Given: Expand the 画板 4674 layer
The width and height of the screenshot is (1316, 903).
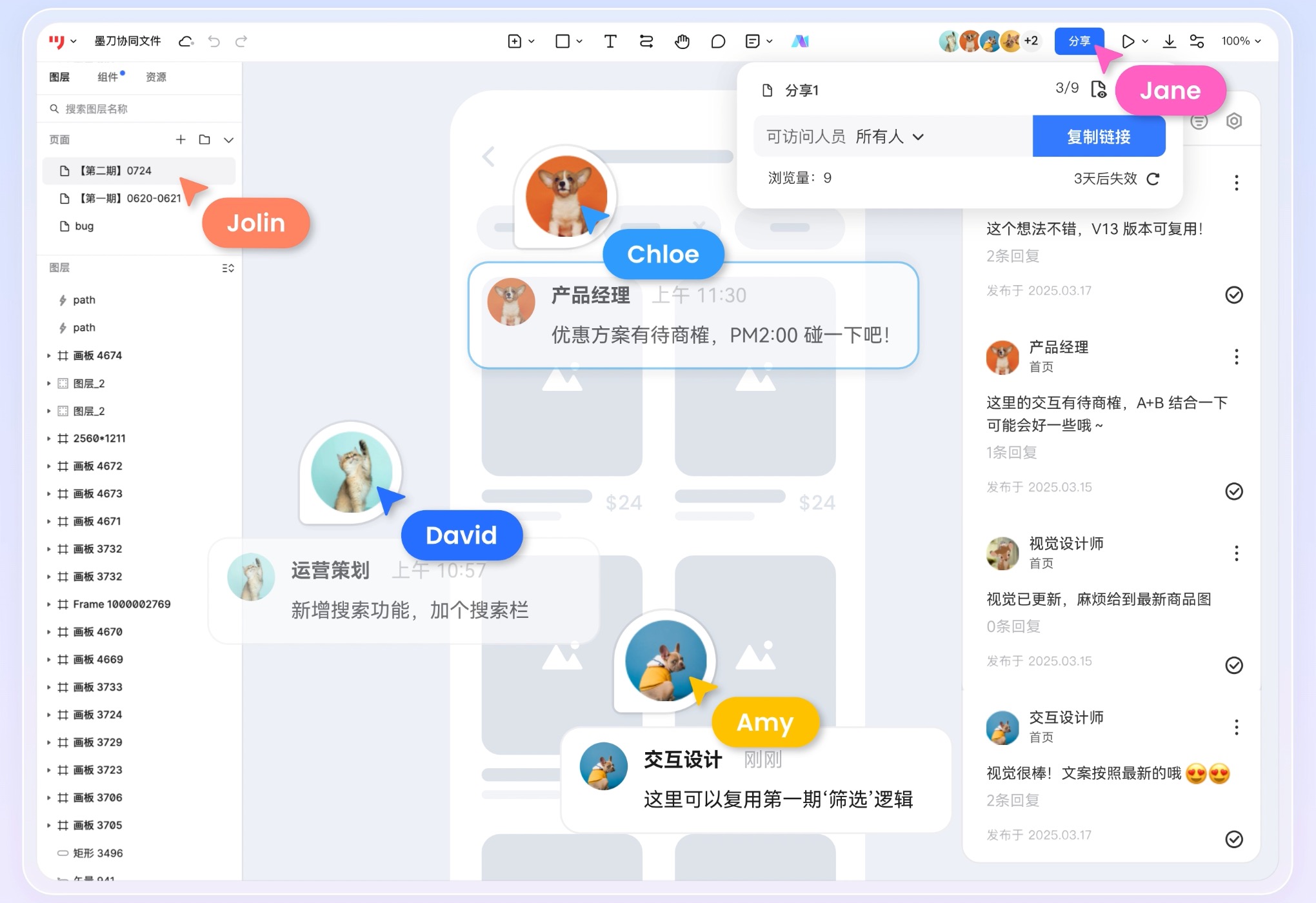Looking at the screenshot, I should tap(50, 355).
